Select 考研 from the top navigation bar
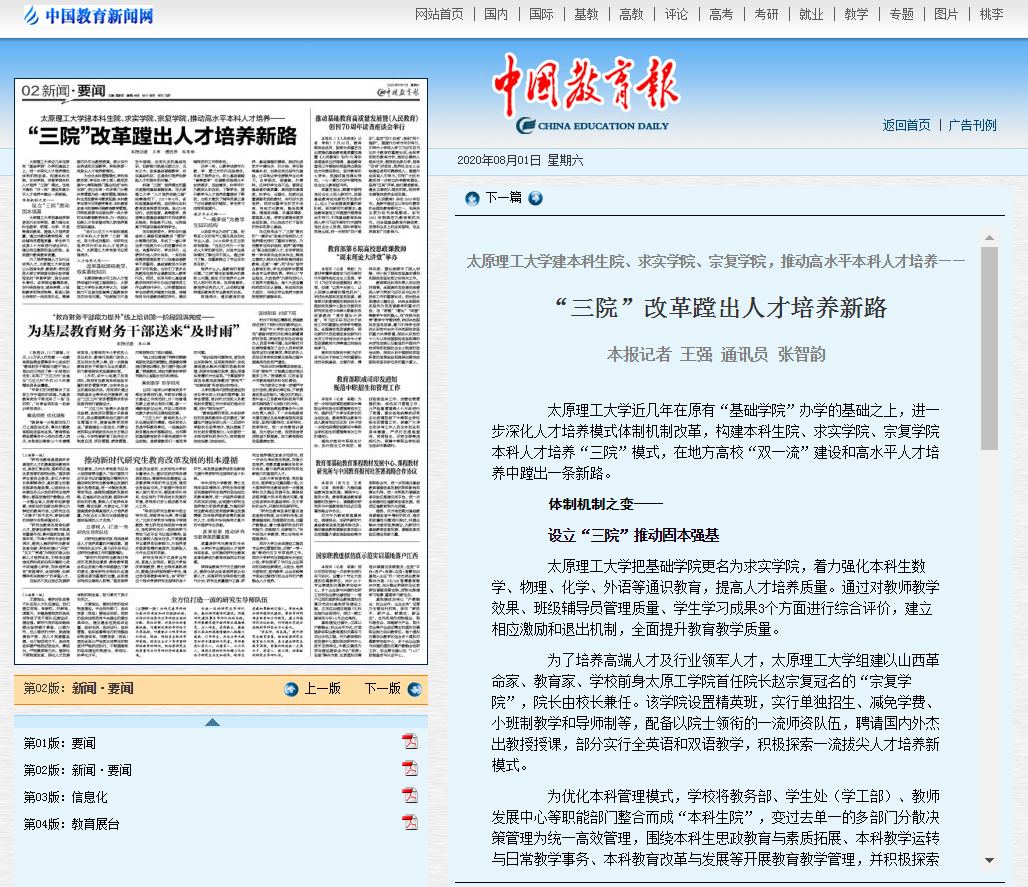Screen dimensions: 1028x887 tap(766, 14)
